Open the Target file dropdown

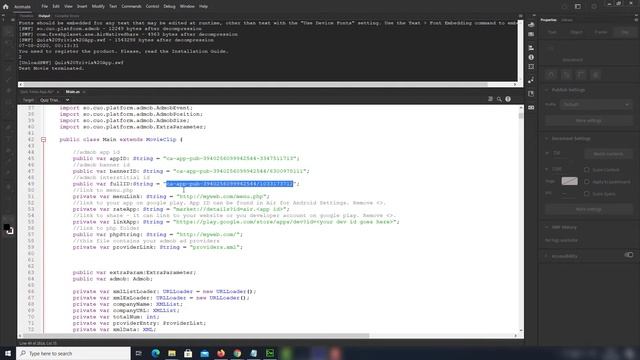(x=55, y=100)
